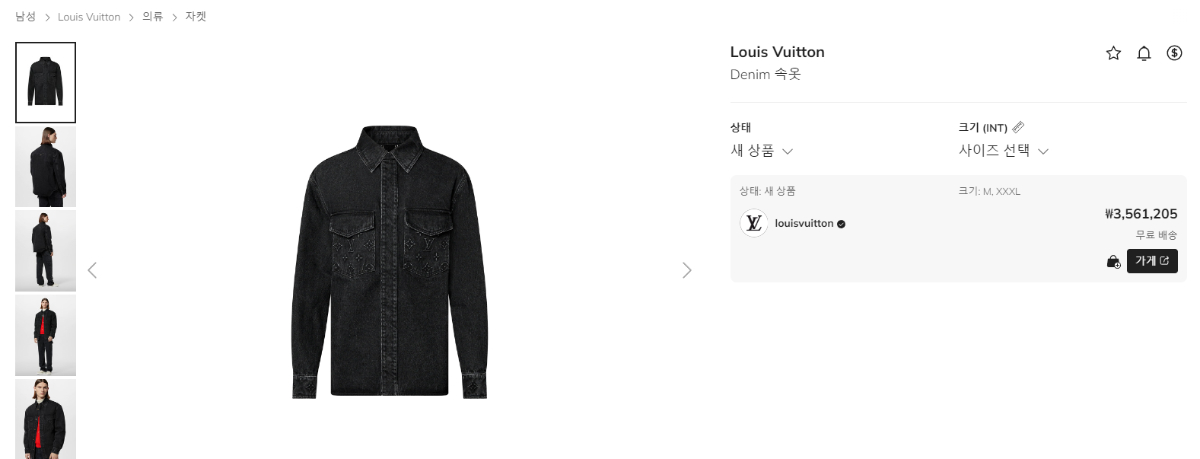1200x459 pixels.
Task: Navigate to 의류 breadcrumb
Action: 152,17
